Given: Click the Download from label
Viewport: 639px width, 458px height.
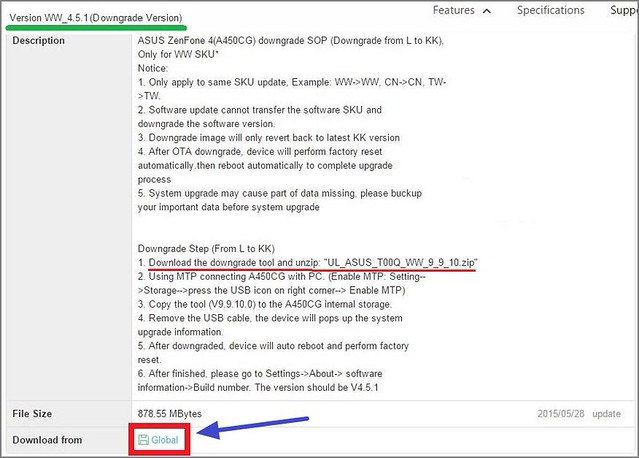Looking at the screenshot, I should [x=47, y=440].
